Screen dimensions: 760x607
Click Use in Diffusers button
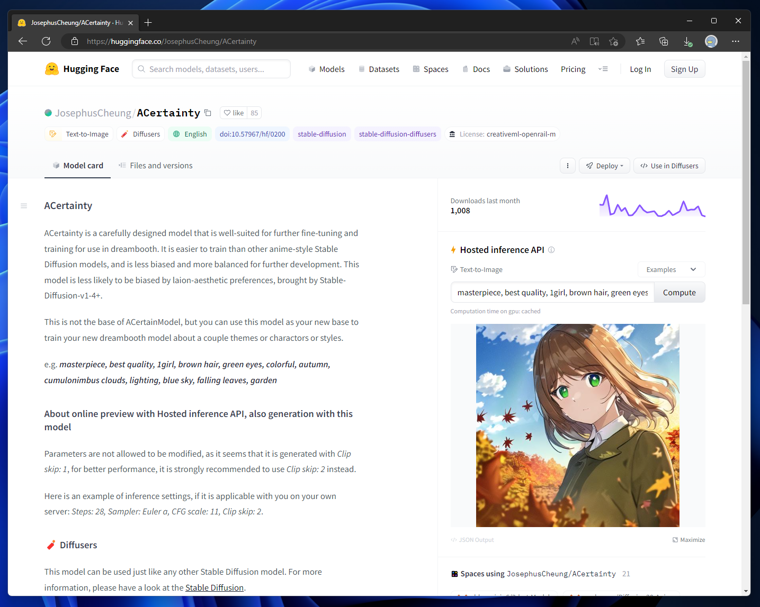point(669,166)
